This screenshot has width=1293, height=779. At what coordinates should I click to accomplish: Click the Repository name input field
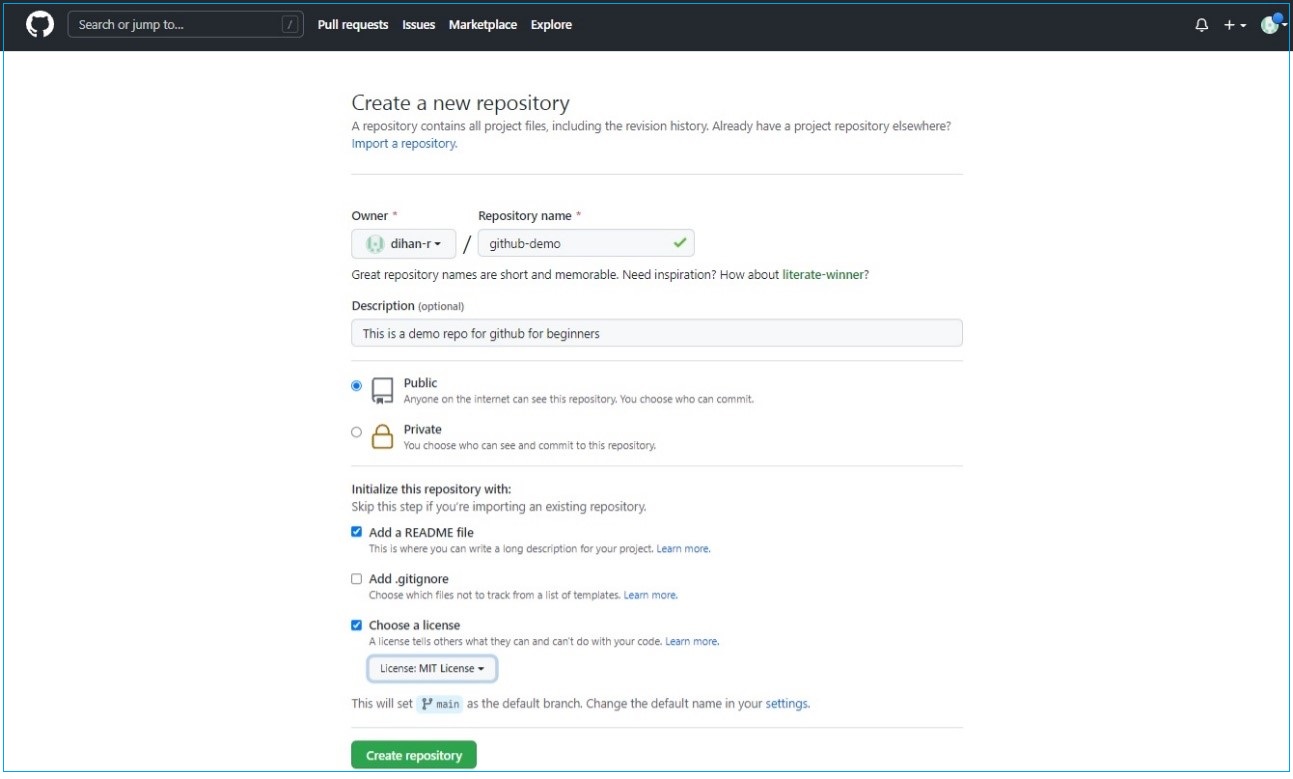(586, 243)
